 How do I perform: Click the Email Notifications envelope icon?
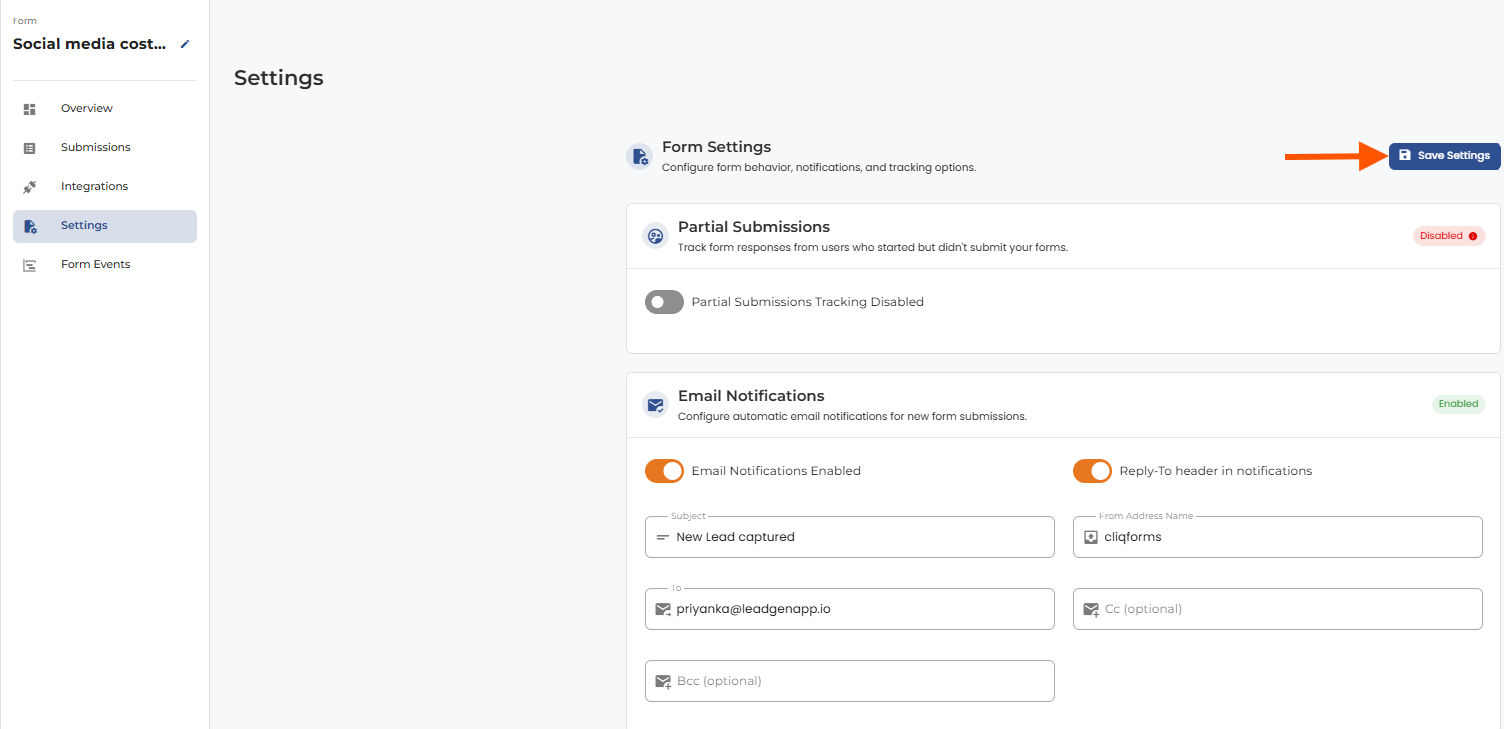tap(656, 405)
